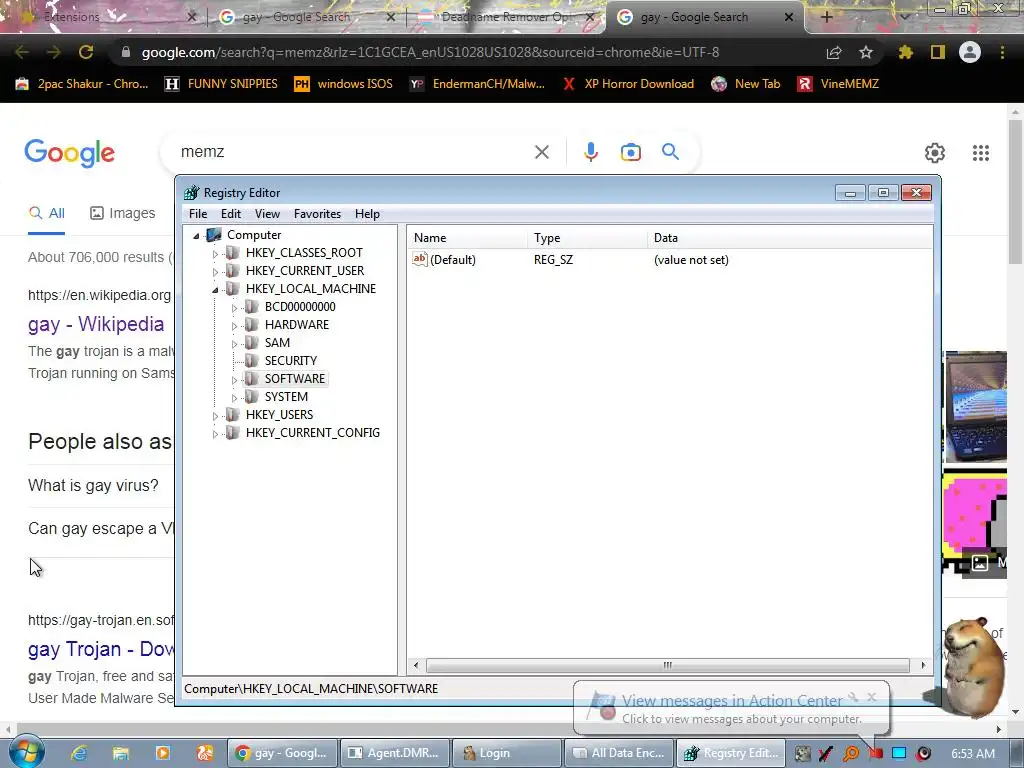The image size is (1024, 768).
Task: Select the Images search tab
Action: point(123,213)
